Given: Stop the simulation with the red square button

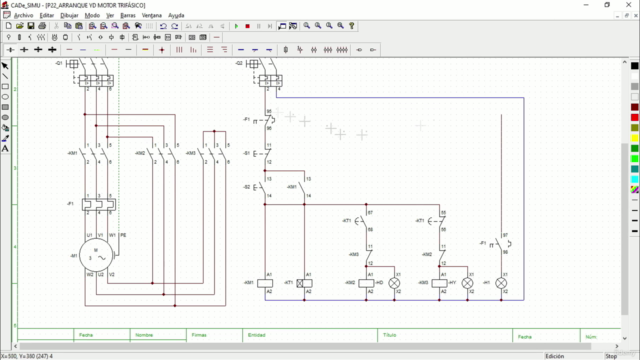Looking at the screenshot, I should 247,26.
